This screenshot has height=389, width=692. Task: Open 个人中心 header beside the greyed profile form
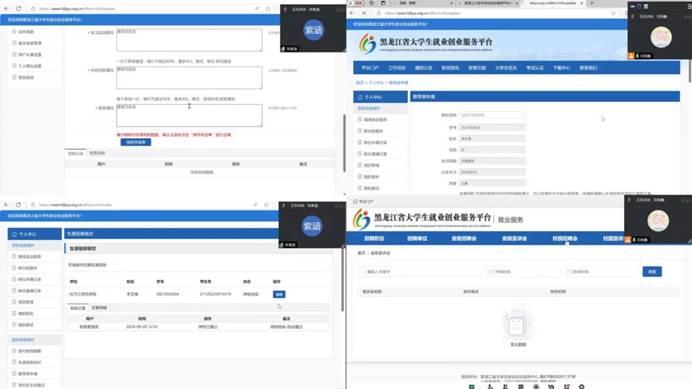380,97
